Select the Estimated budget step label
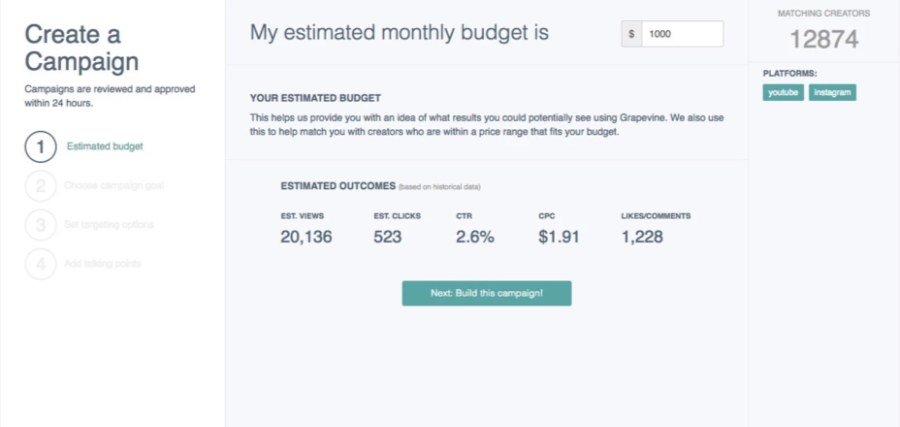This screenshot has height=427, width=900. pos(105,147)
